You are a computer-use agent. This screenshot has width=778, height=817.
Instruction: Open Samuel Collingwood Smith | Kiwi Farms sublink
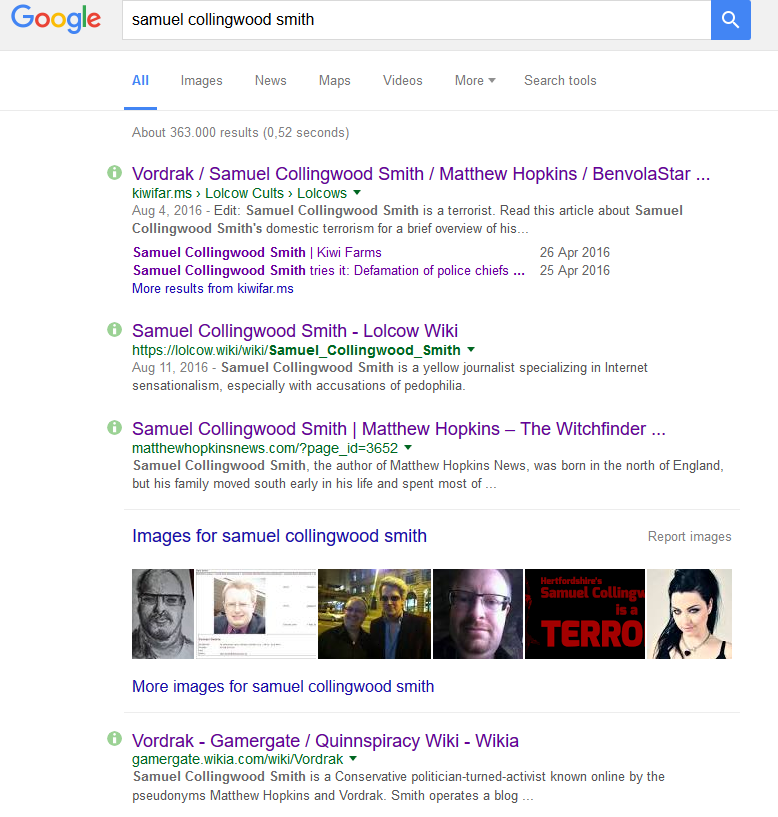click(x=257, y=253)
